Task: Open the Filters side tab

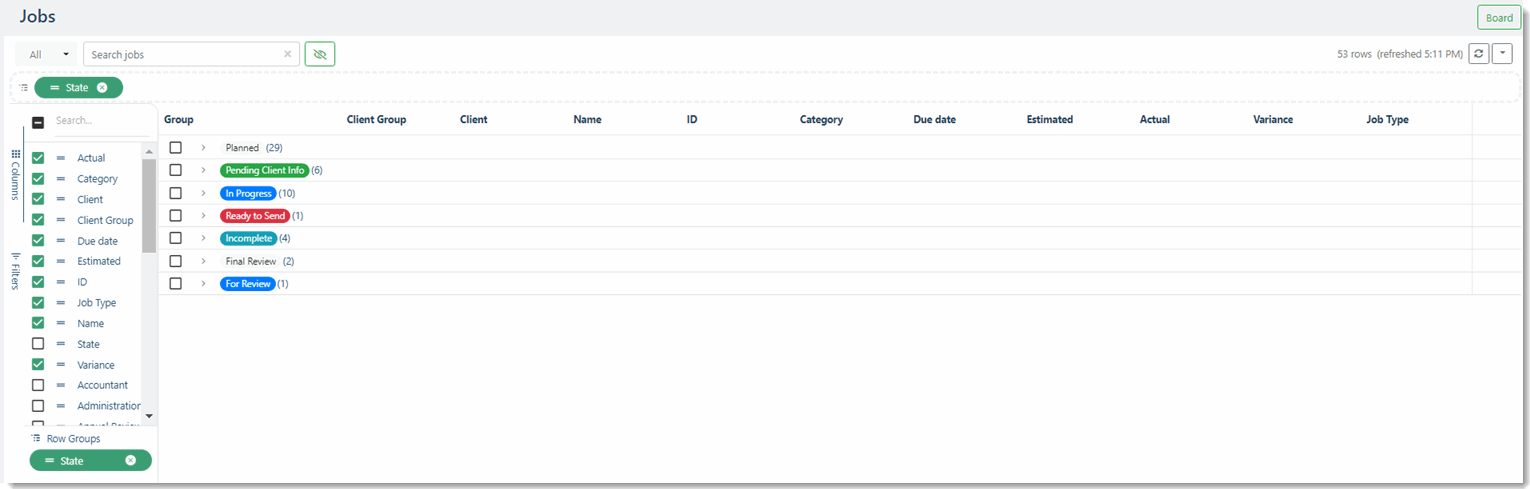Action: click(16, 270)
